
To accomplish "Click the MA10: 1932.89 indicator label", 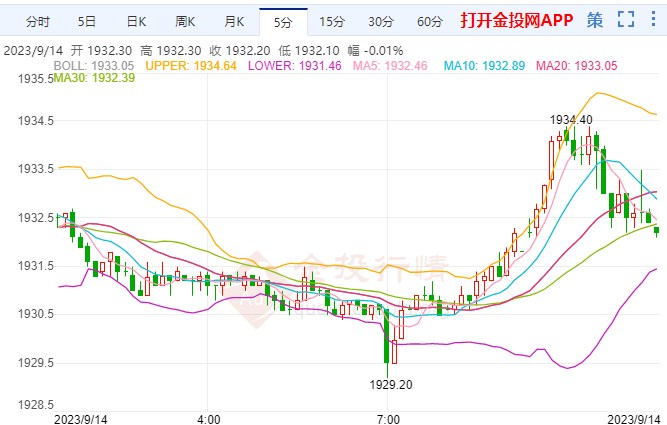I will [485, 66].
